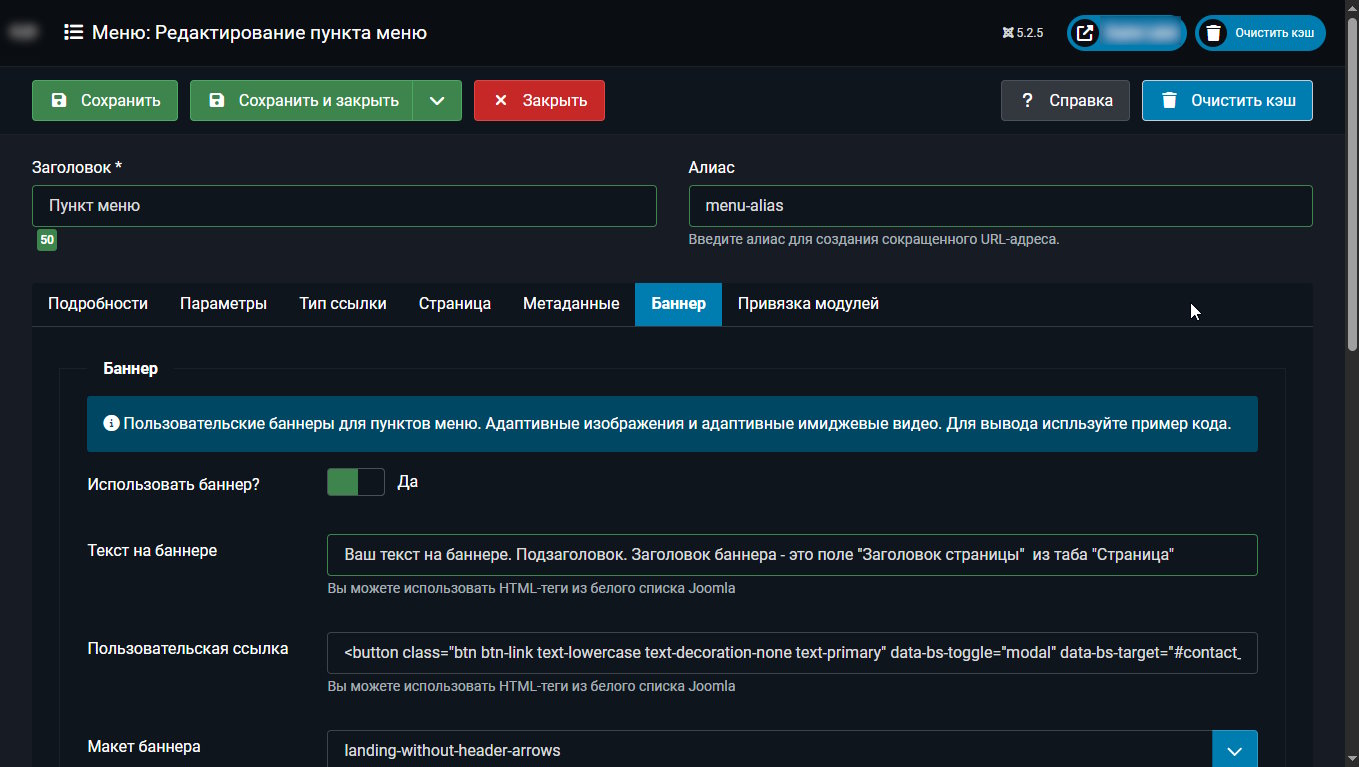This screenshot has height=767, width=1359.
Task: Click the trash icon in top header pill
Action: [x=1213, y=33]
